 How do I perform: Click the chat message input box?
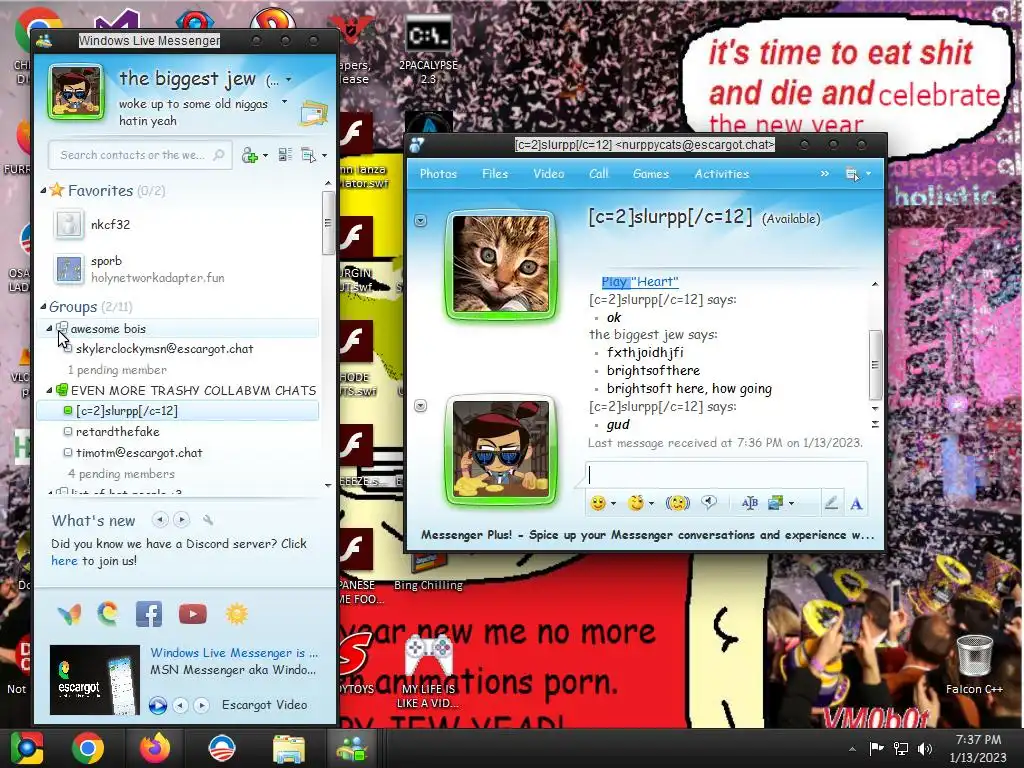(x=727, y=475)
